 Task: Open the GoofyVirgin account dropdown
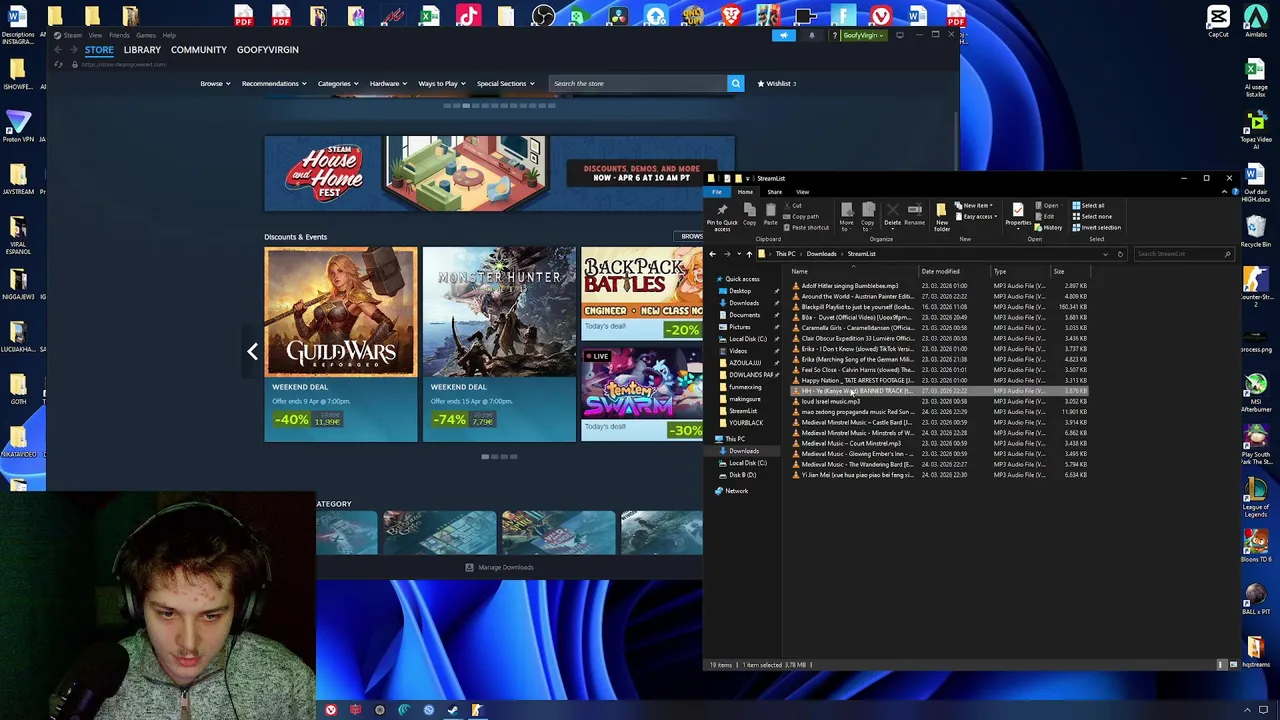(x=863, y=35)
